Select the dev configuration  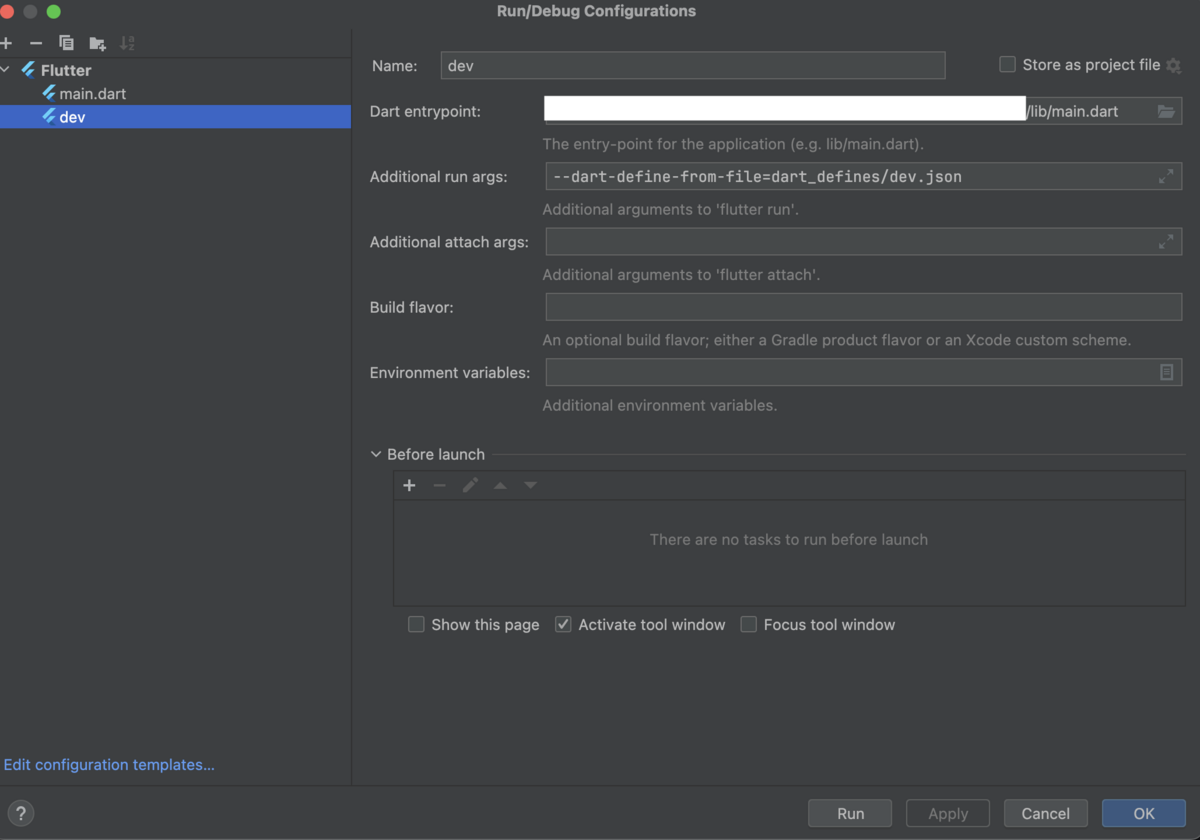point(175,117)
